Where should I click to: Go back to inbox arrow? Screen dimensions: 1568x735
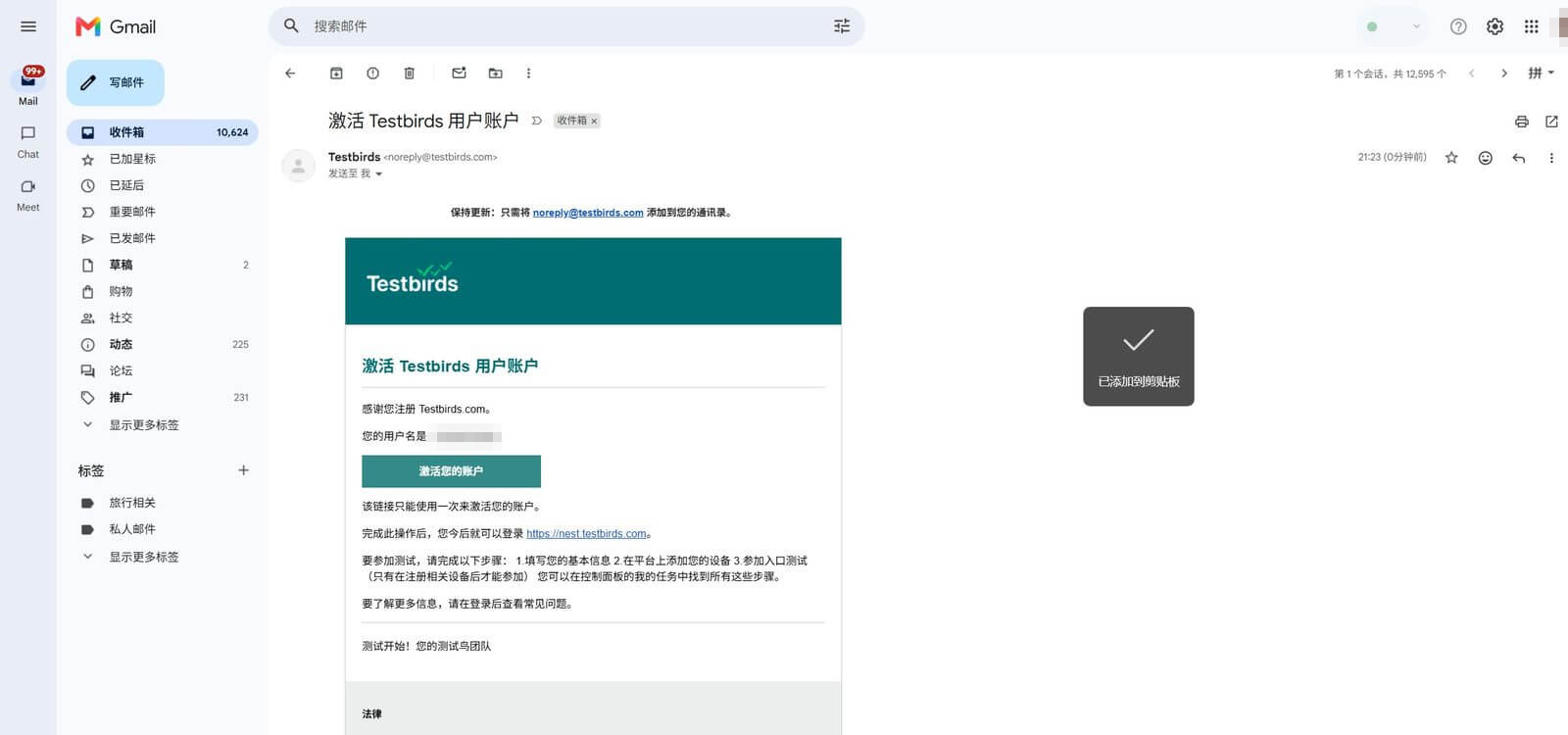290,73
